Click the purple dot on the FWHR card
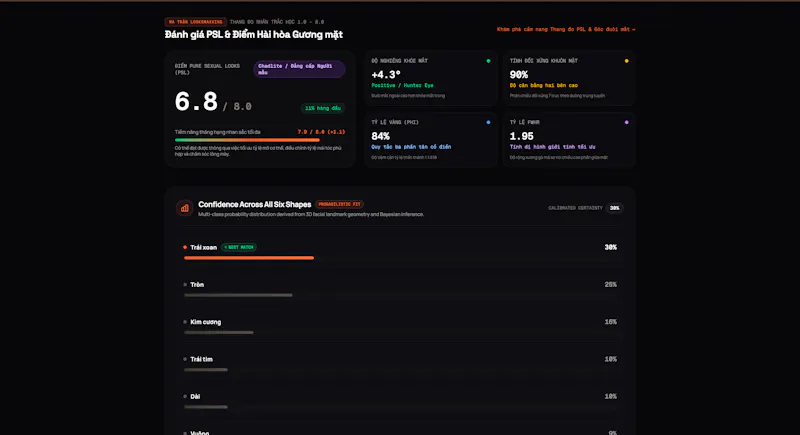 pos(627,122)
